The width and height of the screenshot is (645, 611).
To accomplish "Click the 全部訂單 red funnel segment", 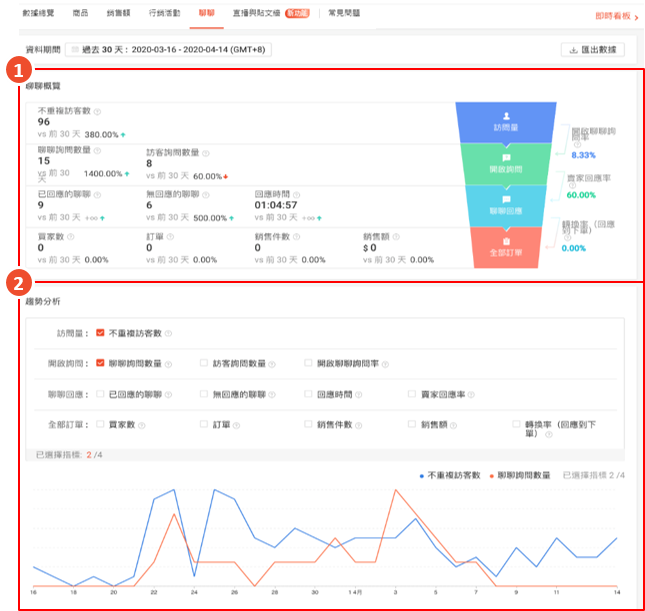I will pos(505,248).
